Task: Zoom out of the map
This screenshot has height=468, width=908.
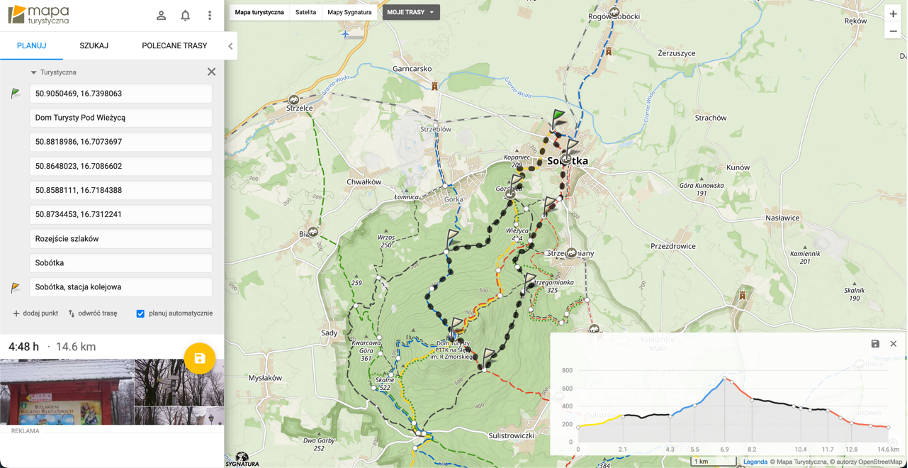Action: [892, 31]
